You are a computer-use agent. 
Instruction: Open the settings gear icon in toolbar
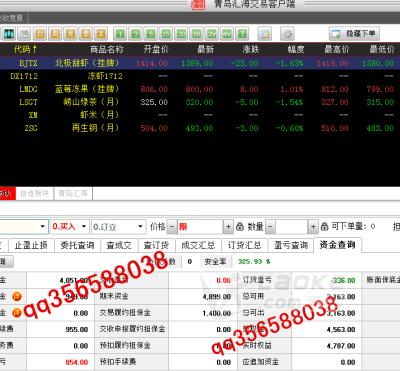point(287,34)
